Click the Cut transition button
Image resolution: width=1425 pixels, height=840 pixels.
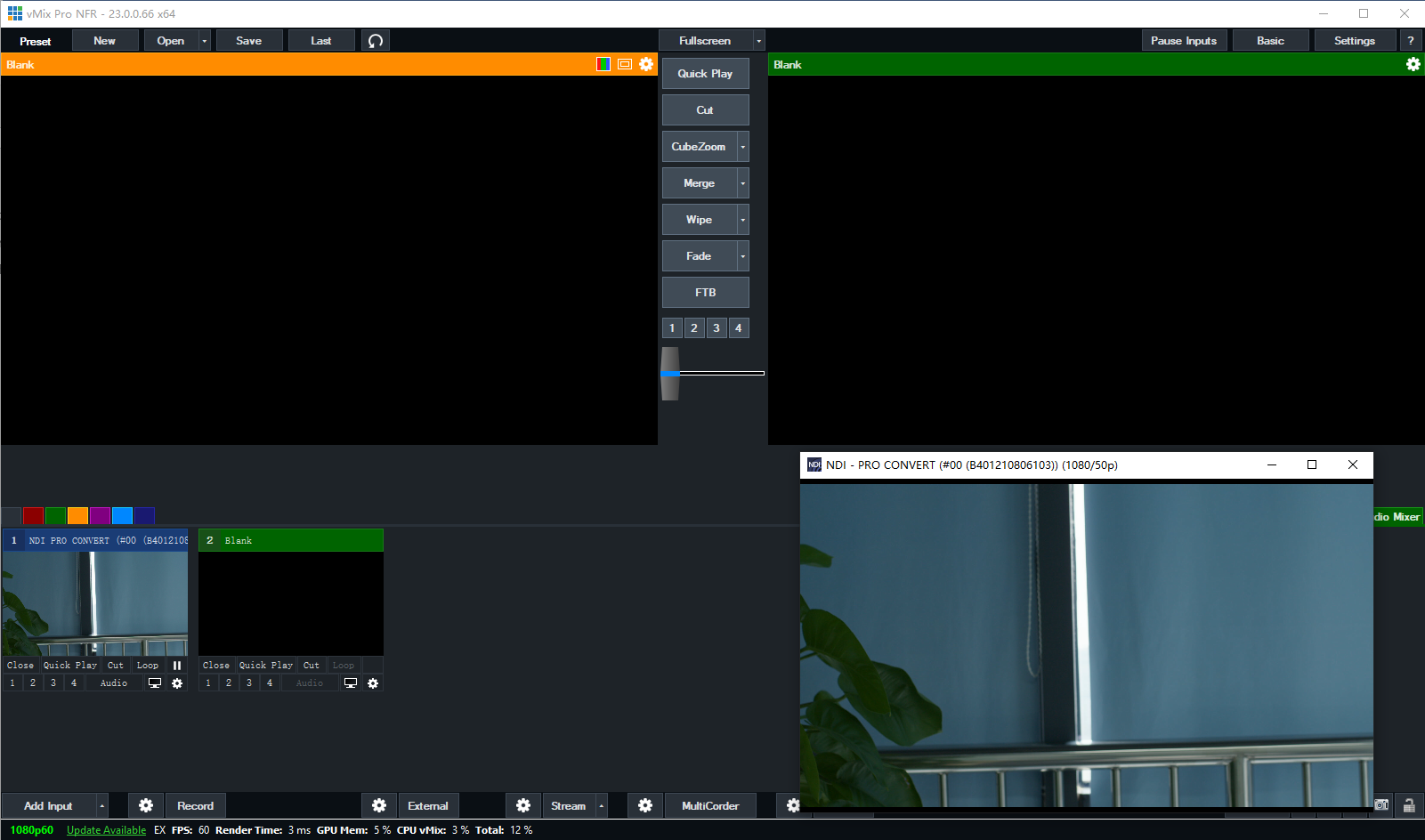(705, 110)
